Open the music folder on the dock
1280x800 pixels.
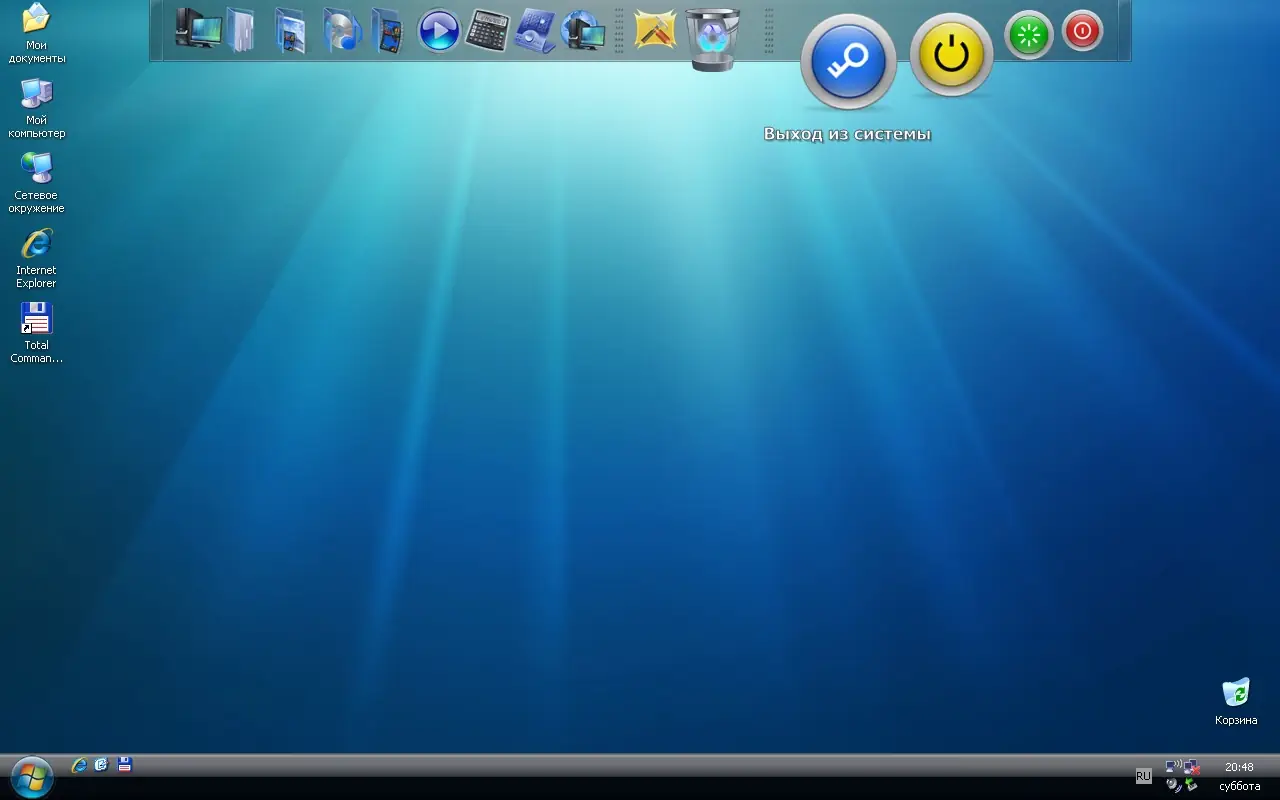[340, 32]
